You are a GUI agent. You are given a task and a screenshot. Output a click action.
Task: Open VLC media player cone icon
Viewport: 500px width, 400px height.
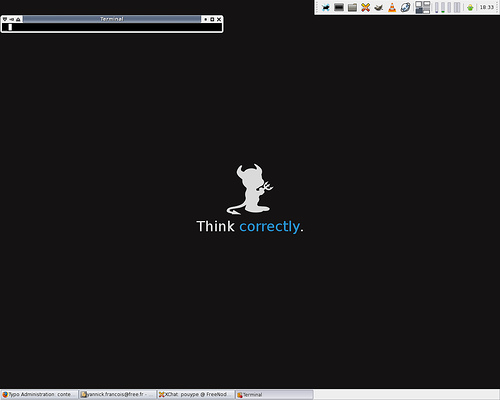point(392,7)
